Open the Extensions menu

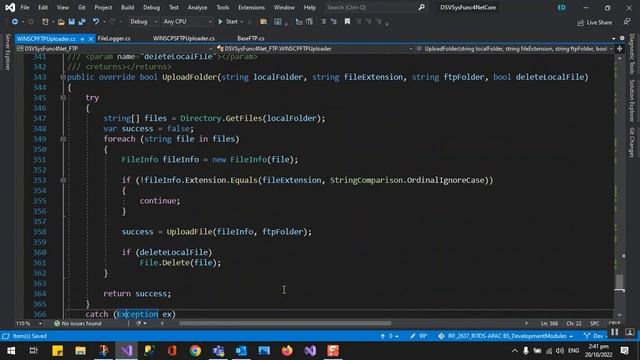[251, 7]
